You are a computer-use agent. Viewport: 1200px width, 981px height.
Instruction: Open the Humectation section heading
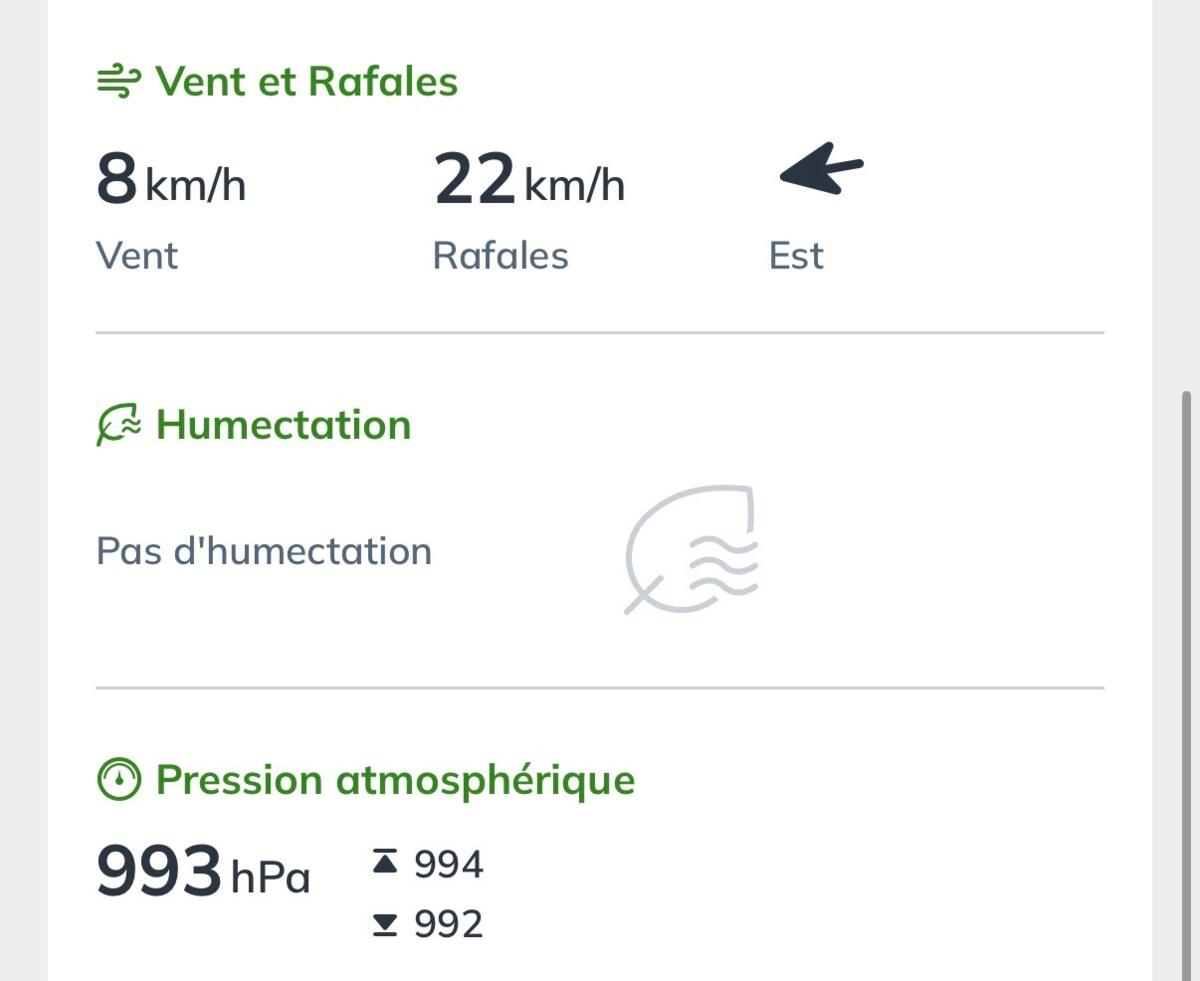[x=284, y=425]
